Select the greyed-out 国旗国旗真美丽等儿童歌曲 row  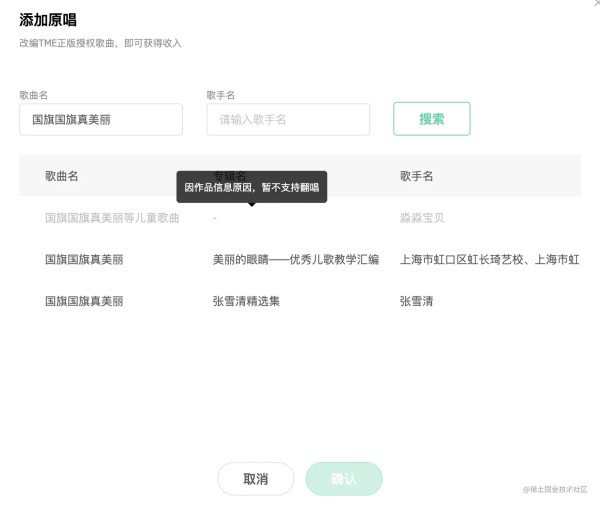click(112, 217)
